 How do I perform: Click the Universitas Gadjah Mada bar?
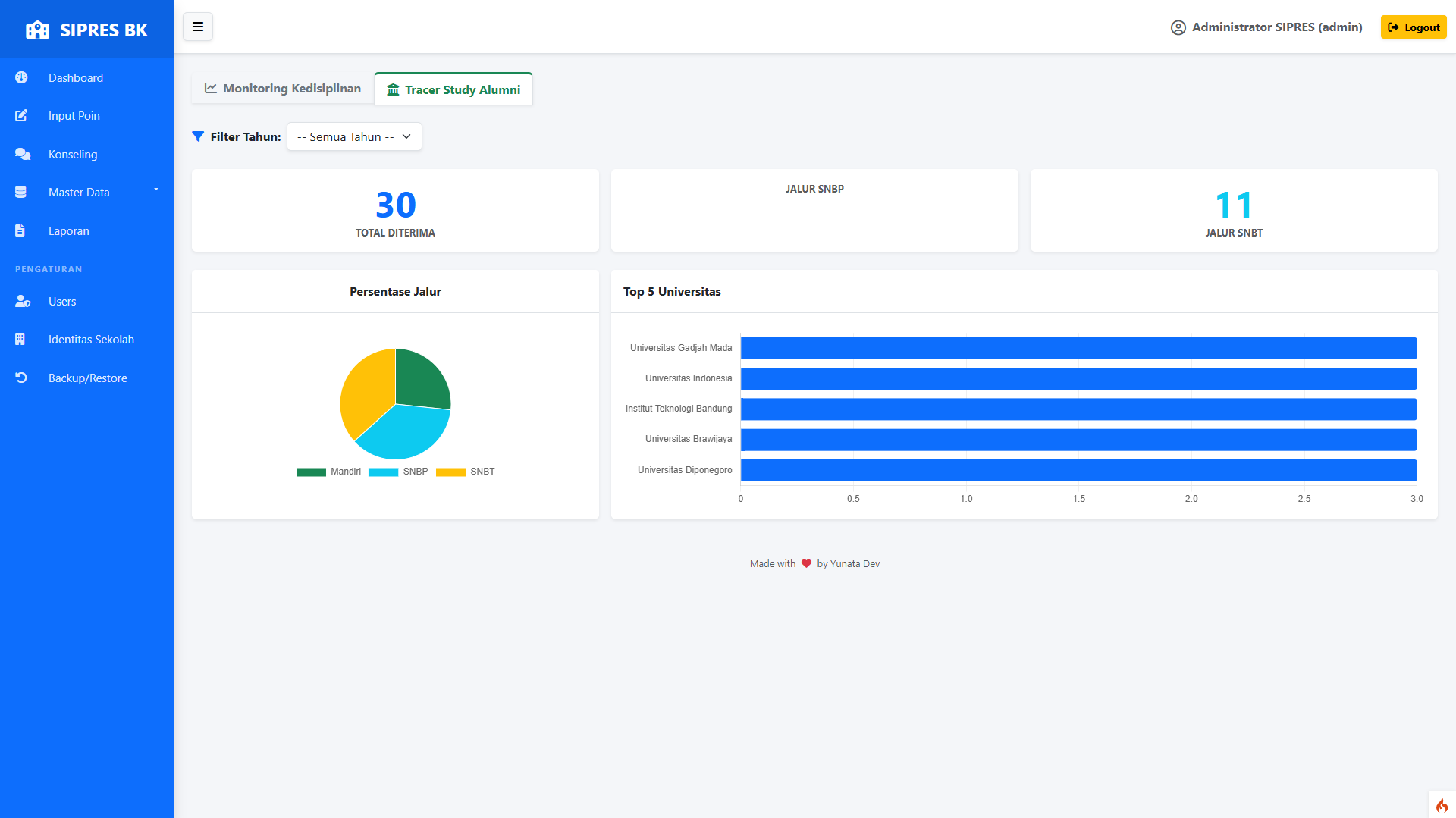point(1078,349)
